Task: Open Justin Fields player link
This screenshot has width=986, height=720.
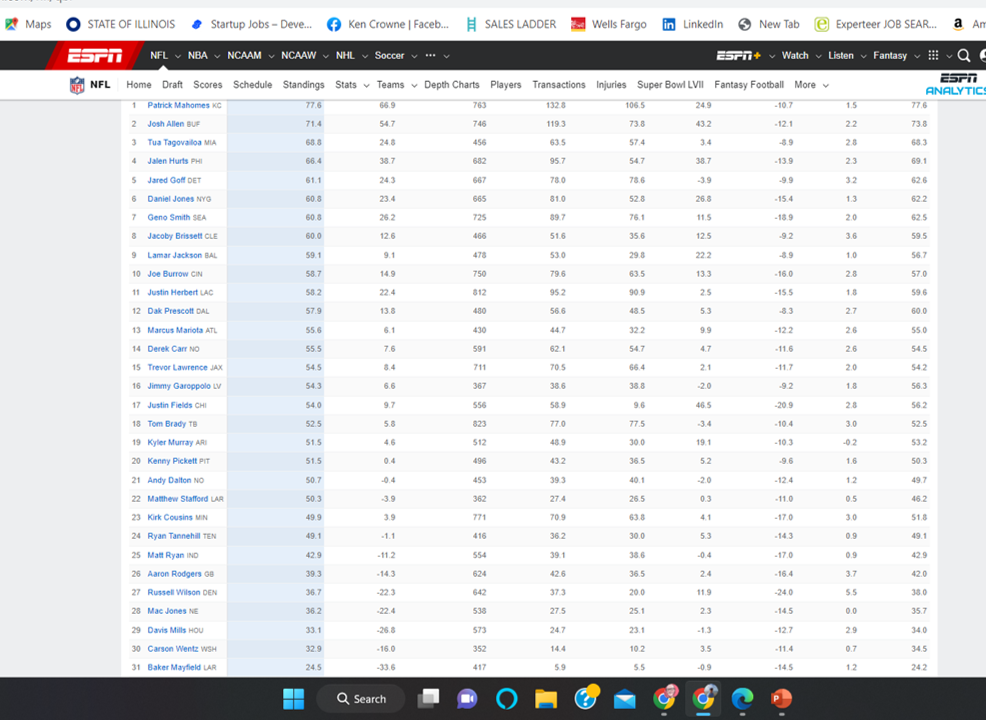Action: (170, 405)
